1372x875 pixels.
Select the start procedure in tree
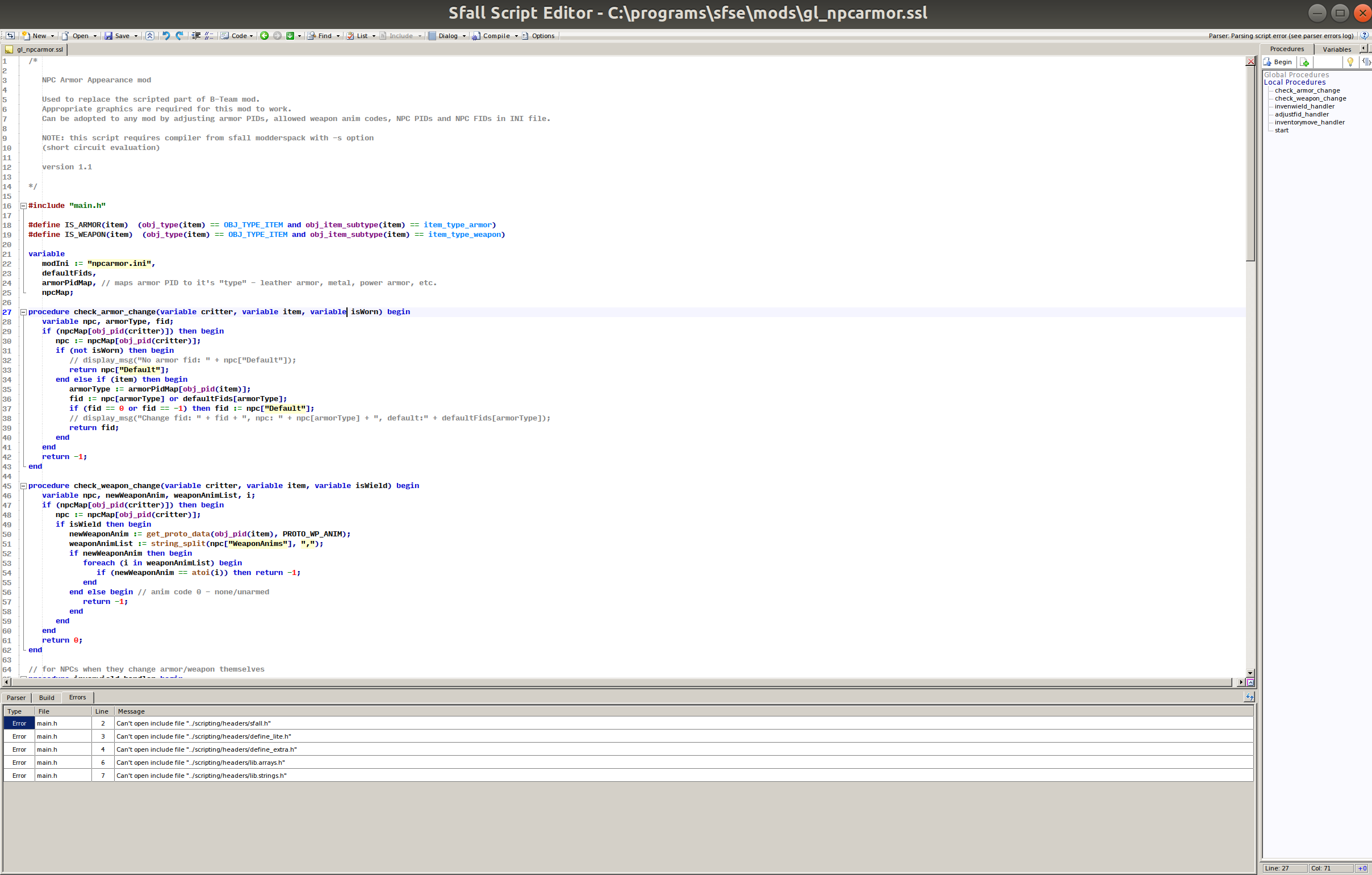tap(1281, 130)
